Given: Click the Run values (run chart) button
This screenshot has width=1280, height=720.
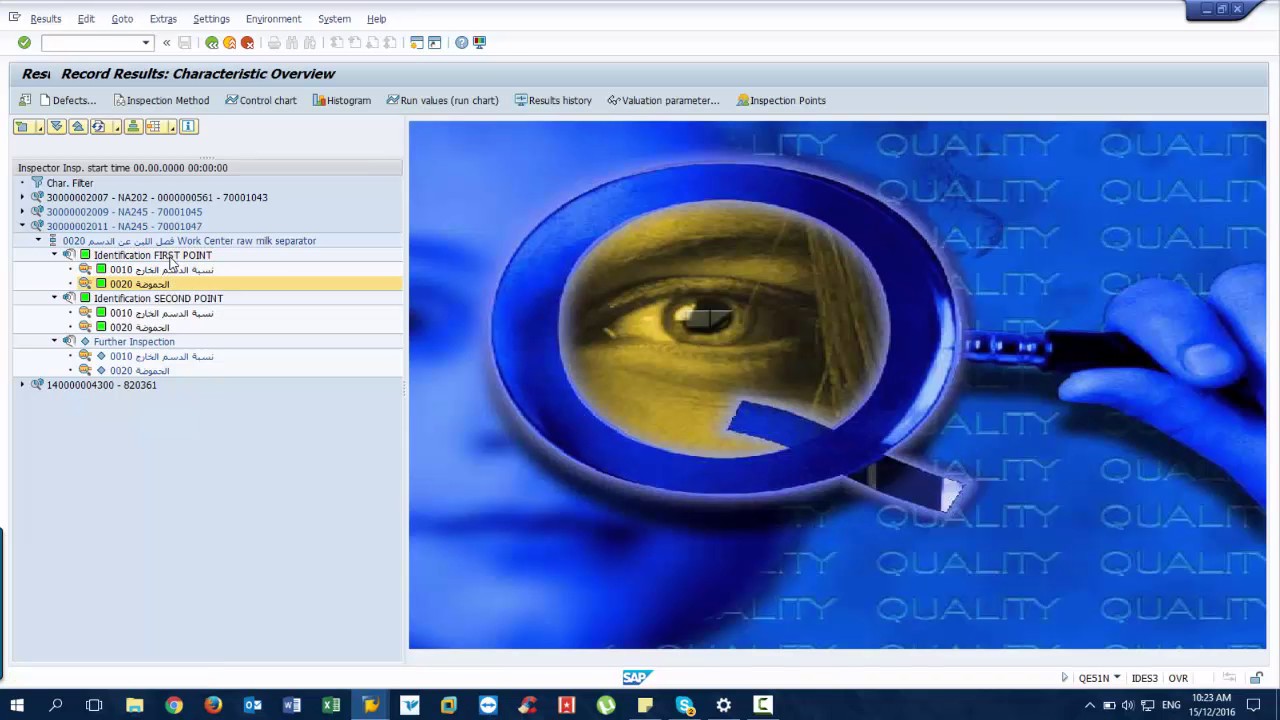Looking at the screenshot, I should (x=442, y=101).
